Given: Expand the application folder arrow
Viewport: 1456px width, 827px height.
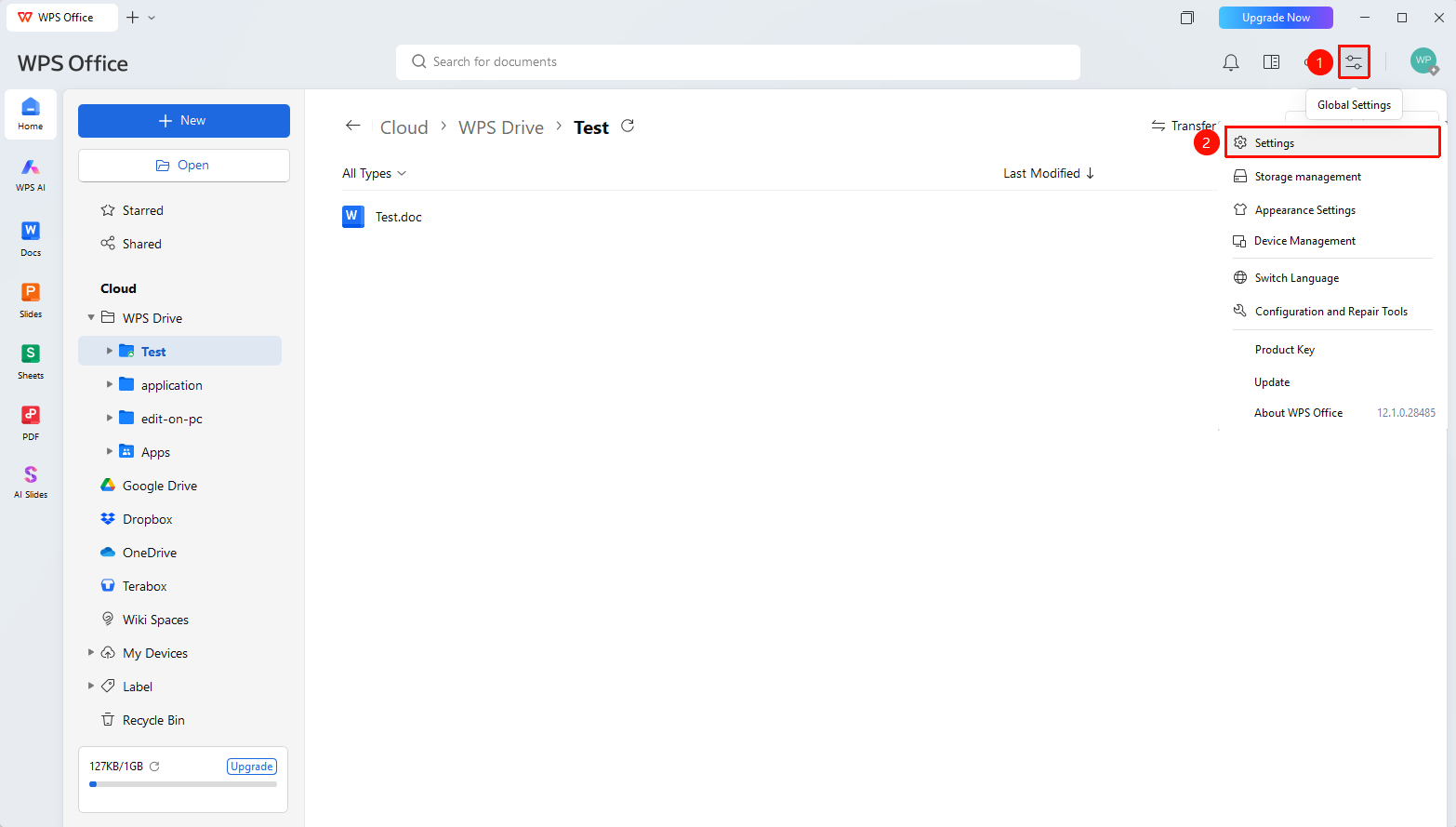Looking at the screenshot, I should coord(110,384).
